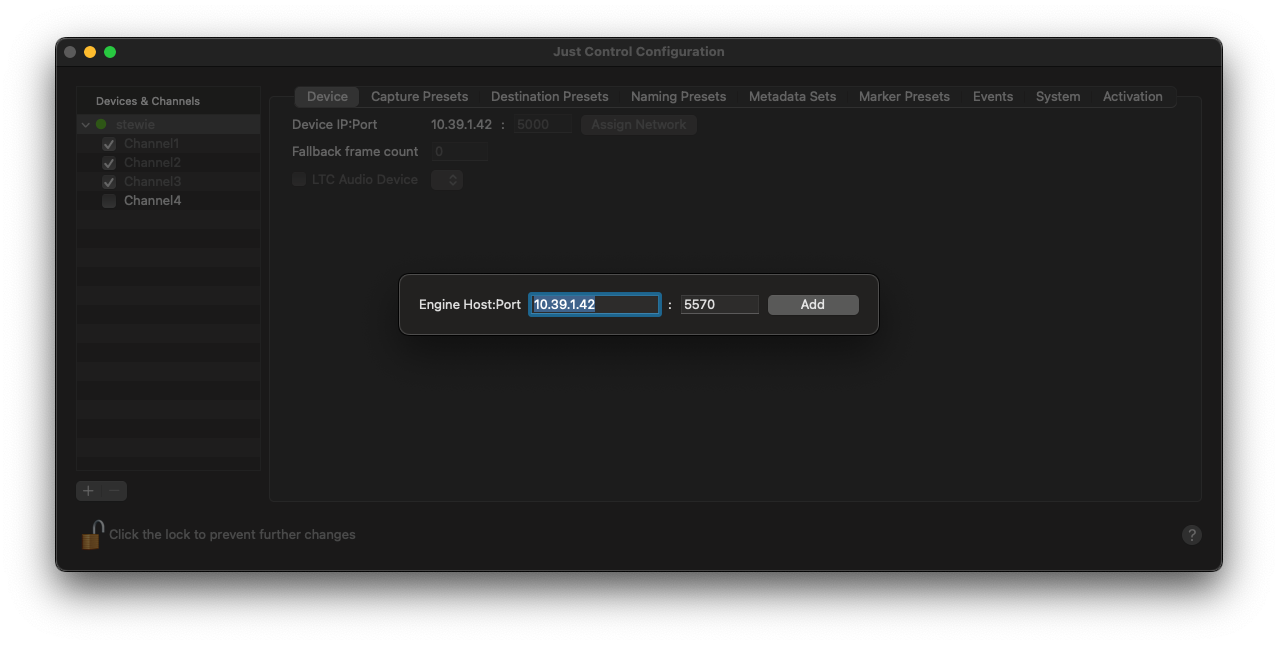Enable the Channel4 checkbox
The width and height of the screenshot is (1278, 645).
tap(109, 201)
